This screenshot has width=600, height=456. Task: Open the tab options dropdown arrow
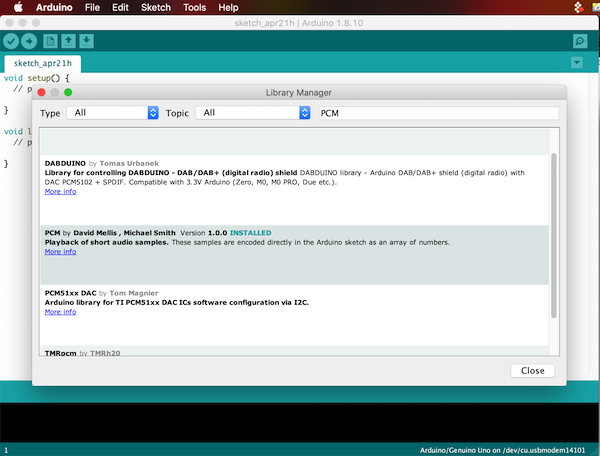point(577,62)
